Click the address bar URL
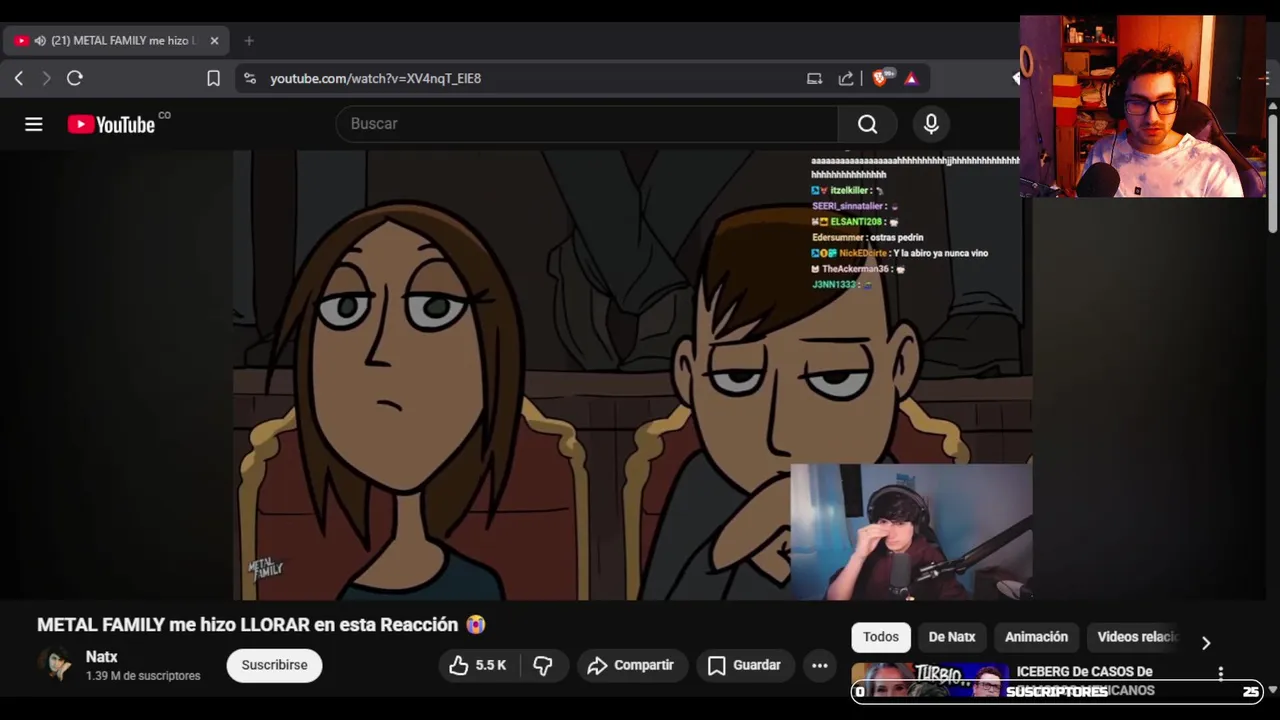The height and width of the screenshot is (720, 1280). pyautogui.click(x=375, y=78)
